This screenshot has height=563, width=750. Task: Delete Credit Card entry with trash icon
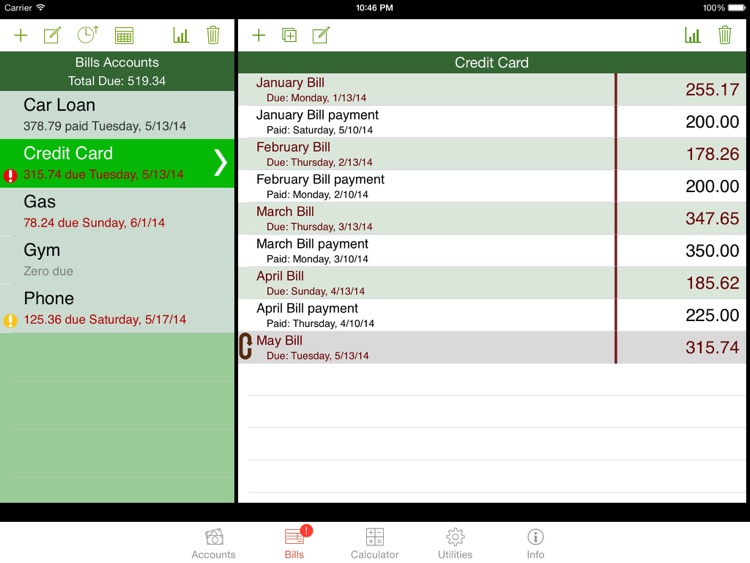click(725, 35)
